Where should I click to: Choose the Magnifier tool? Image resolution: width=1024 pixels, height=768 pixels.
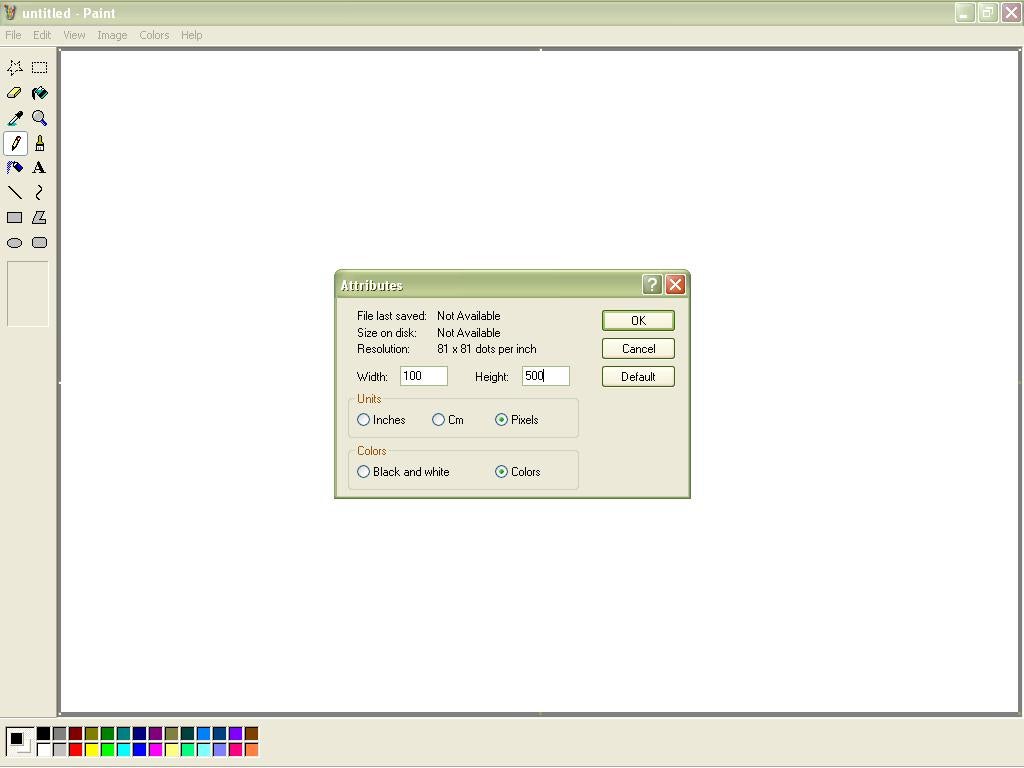(x=39, y=118)
